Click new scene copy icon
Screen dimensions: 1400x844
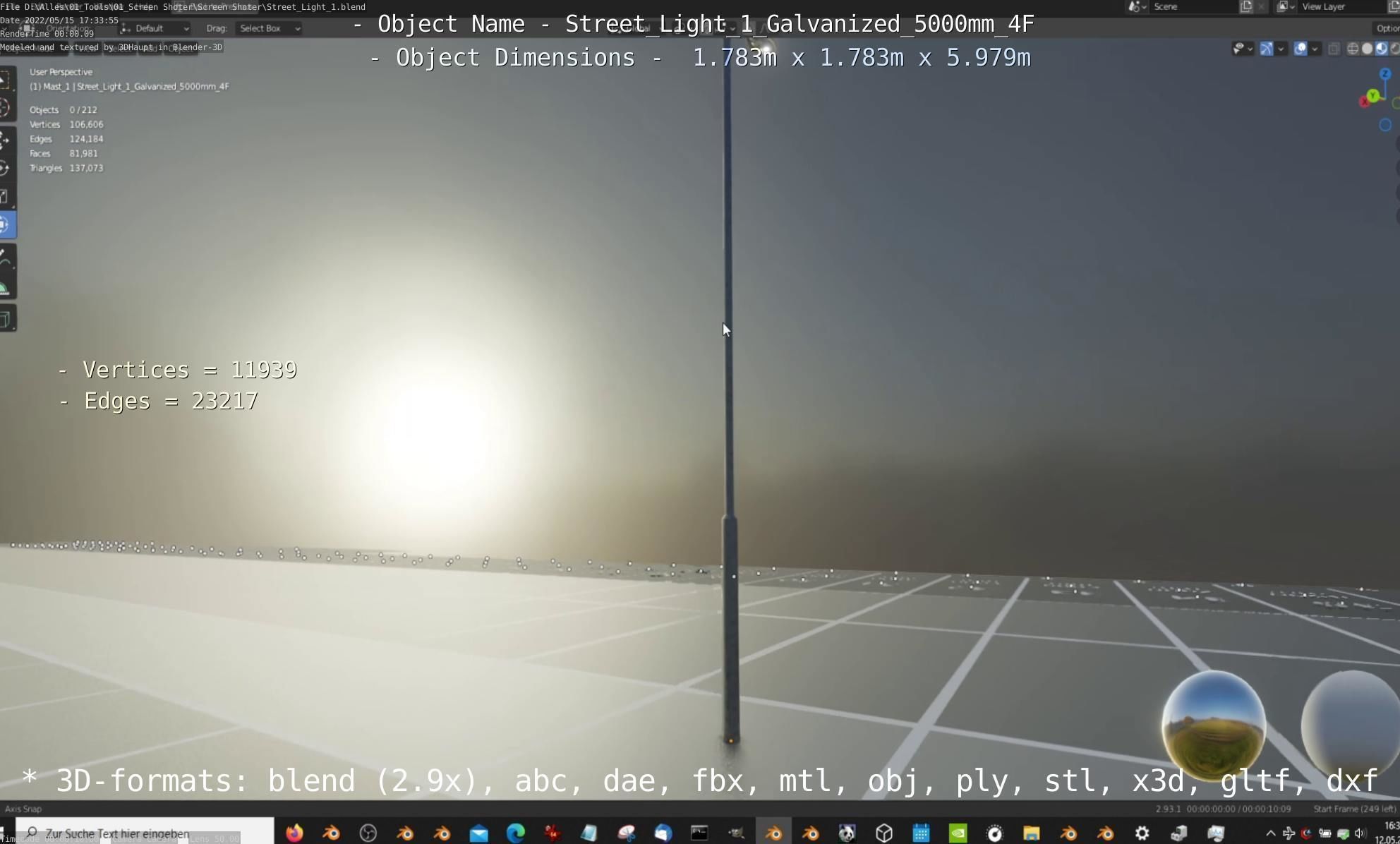point(1246,7)
